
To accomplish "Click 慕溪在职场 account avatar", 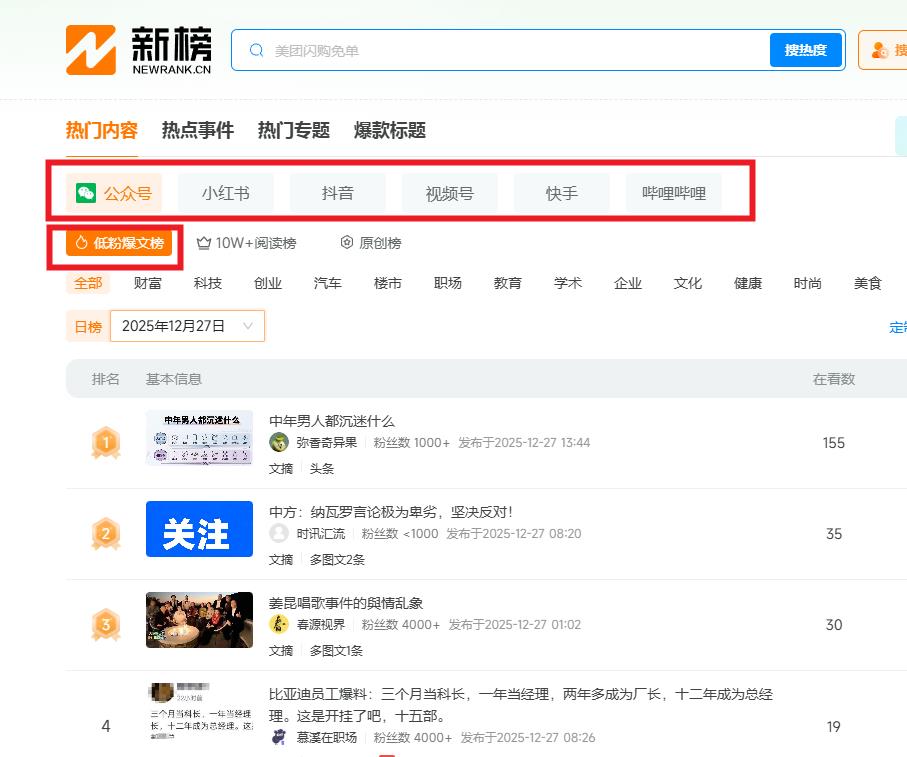I will pos(279,737).
